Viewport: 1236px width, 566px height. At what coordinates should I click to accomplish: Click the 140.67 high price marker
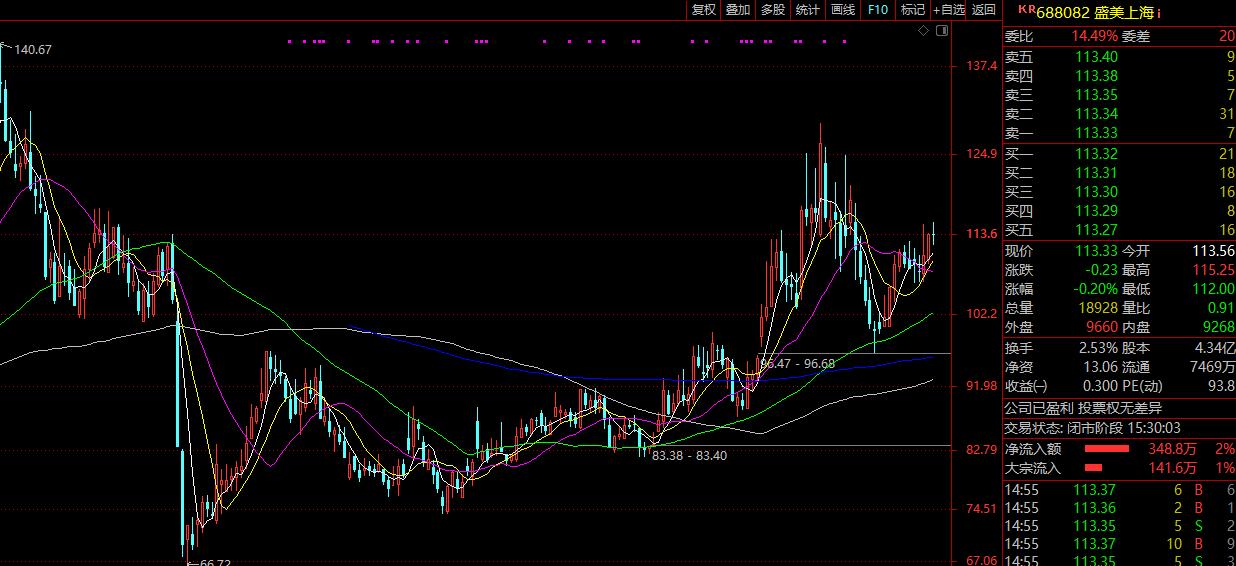pos(32,49)
